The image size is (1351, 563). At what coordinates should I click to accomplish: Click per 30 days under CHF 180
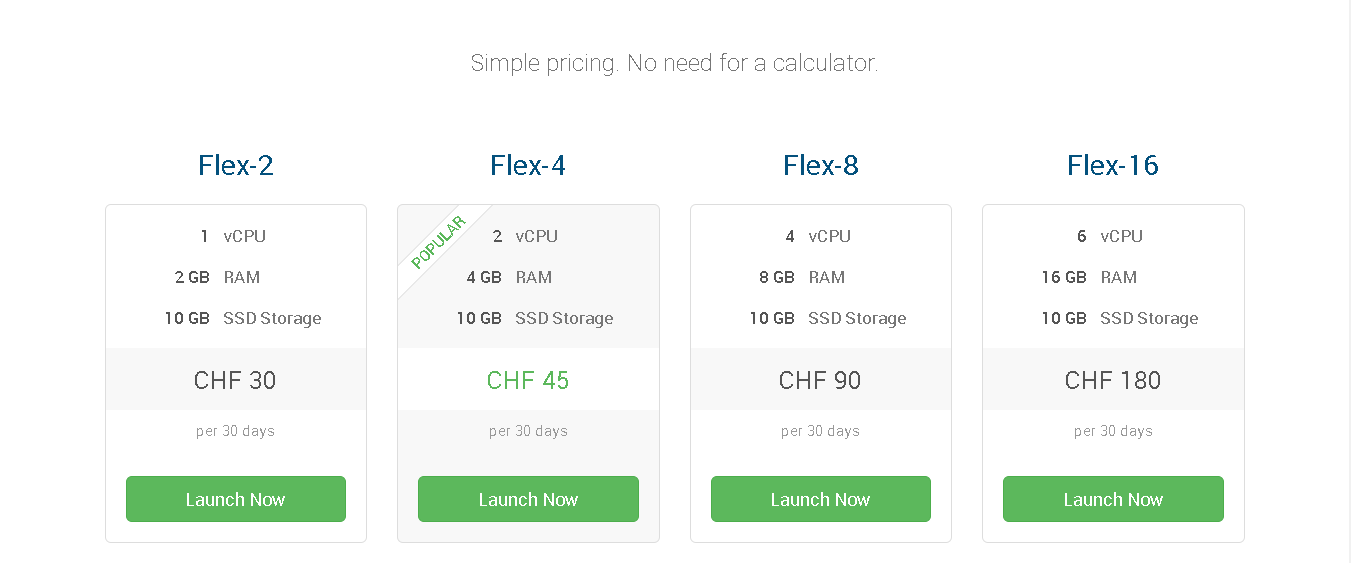click(1113, 431)
